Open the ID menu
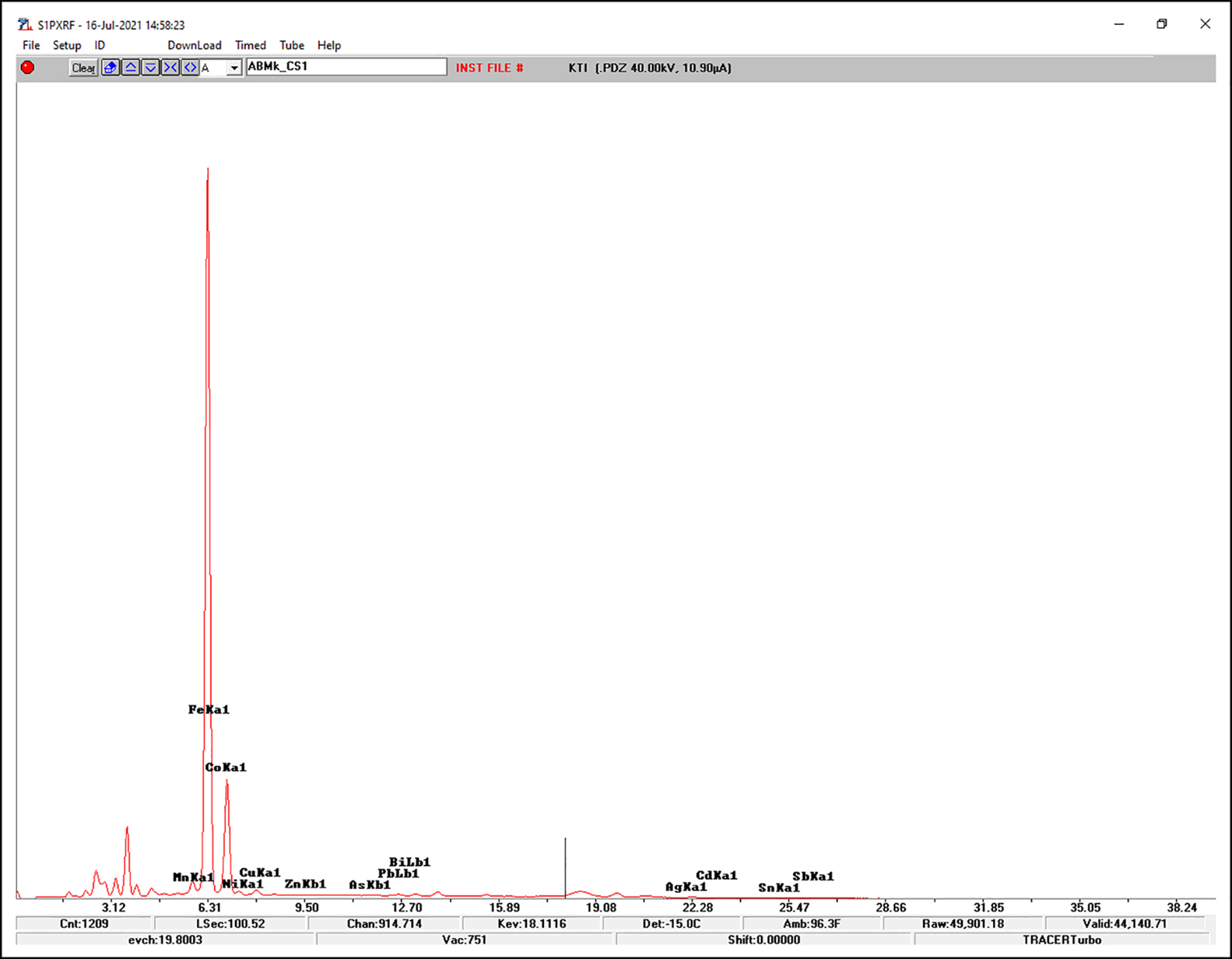 point(100,45)
